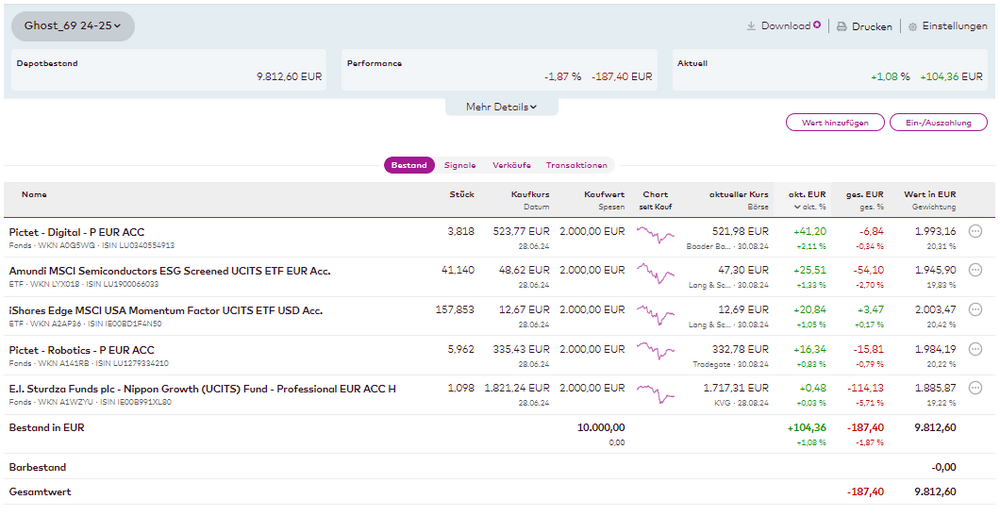Open the Transaktionen tab
This screenshot has height=516, width=1000.
(x=576, y=165)
